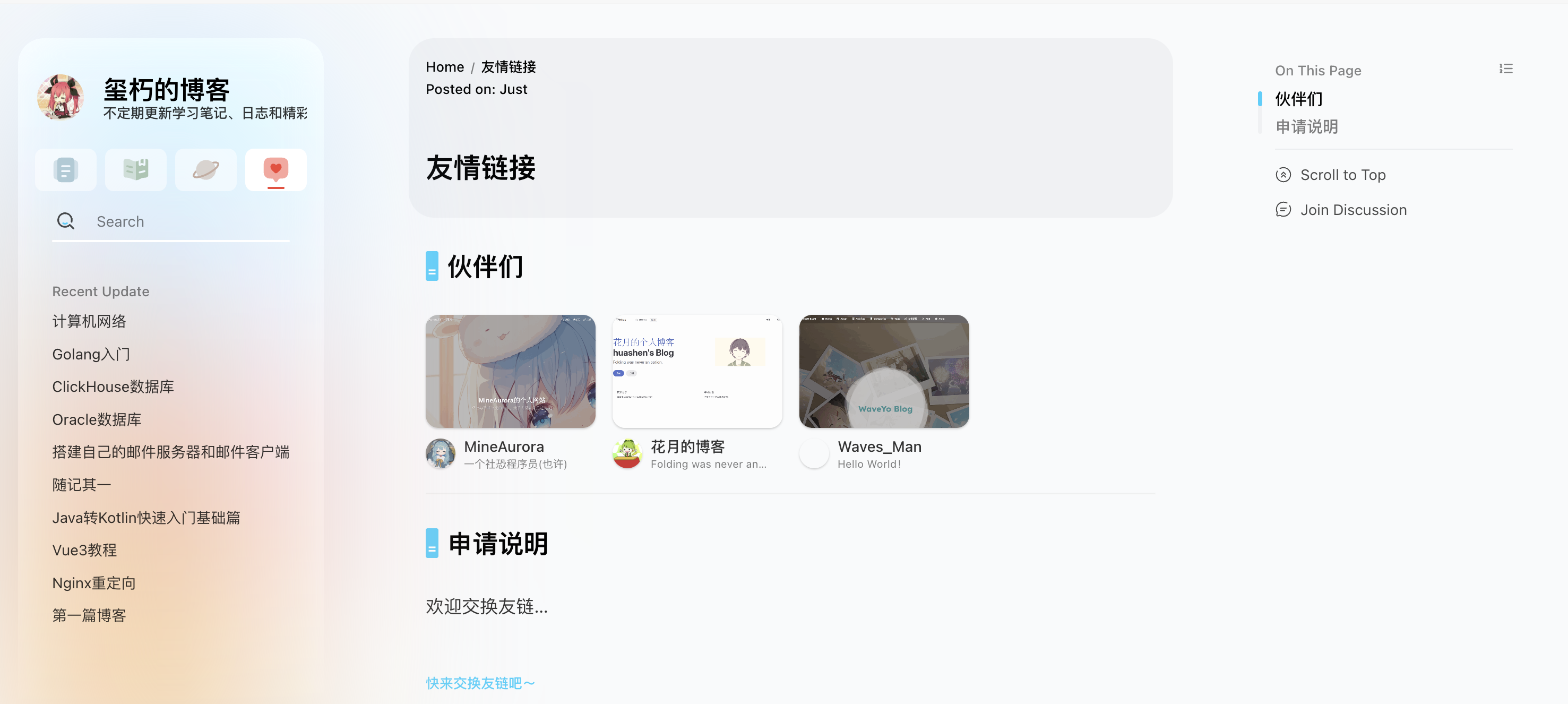Select the red heart friends-link icon
Screen dimensions: 1568x704
[275, 170]
